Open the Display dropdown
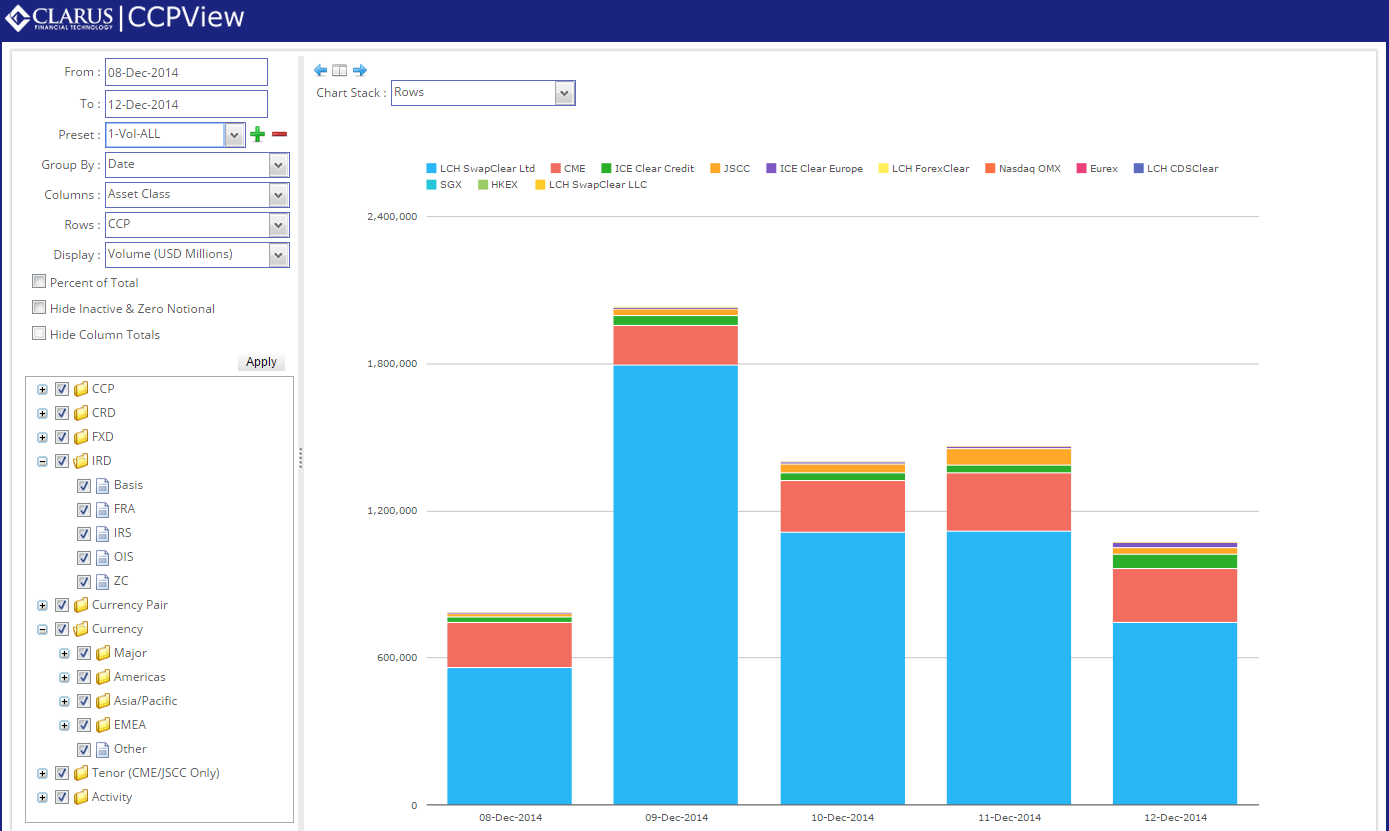 tap(279, 255)
